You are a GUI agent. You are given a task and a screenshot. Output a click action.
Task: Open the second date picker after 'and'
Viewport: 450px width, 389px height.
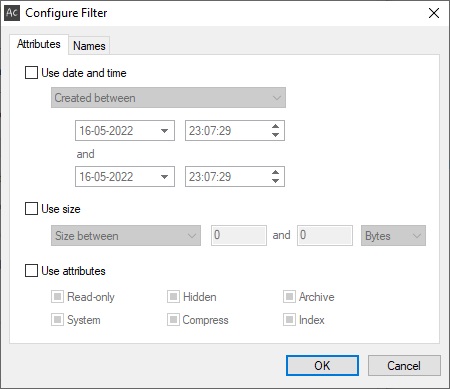tap(164, 177)
